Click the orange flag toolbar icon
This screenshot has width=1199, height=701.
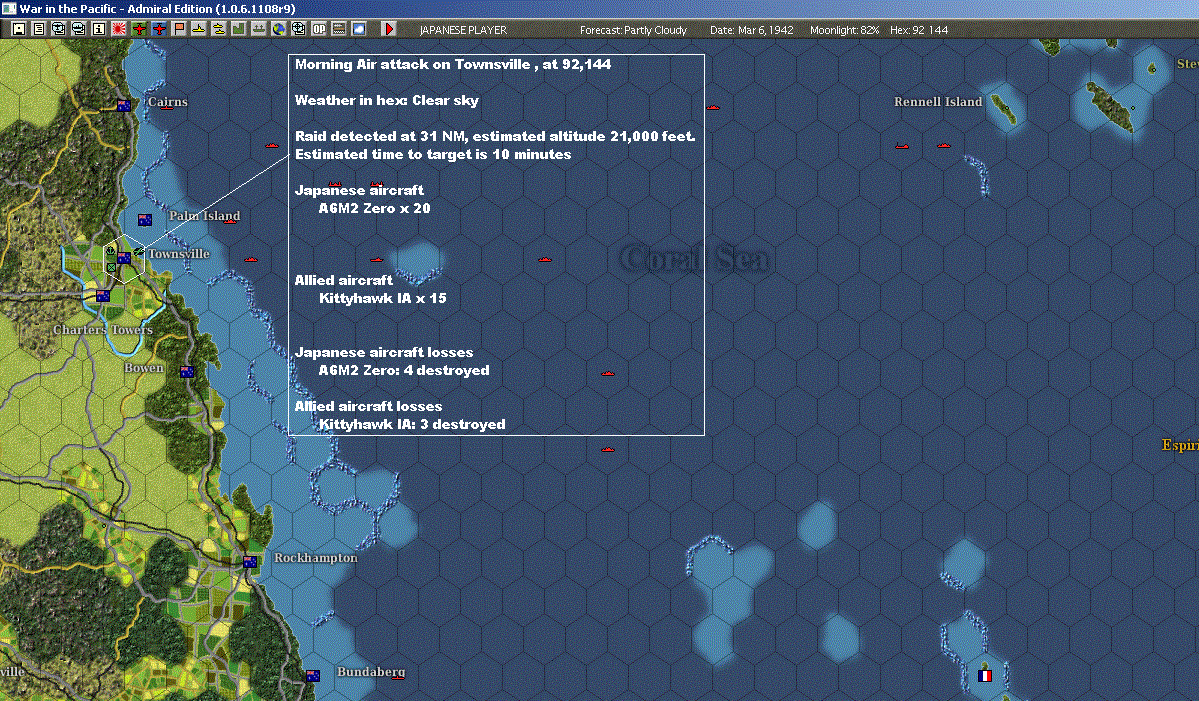[x=179, y=29]
